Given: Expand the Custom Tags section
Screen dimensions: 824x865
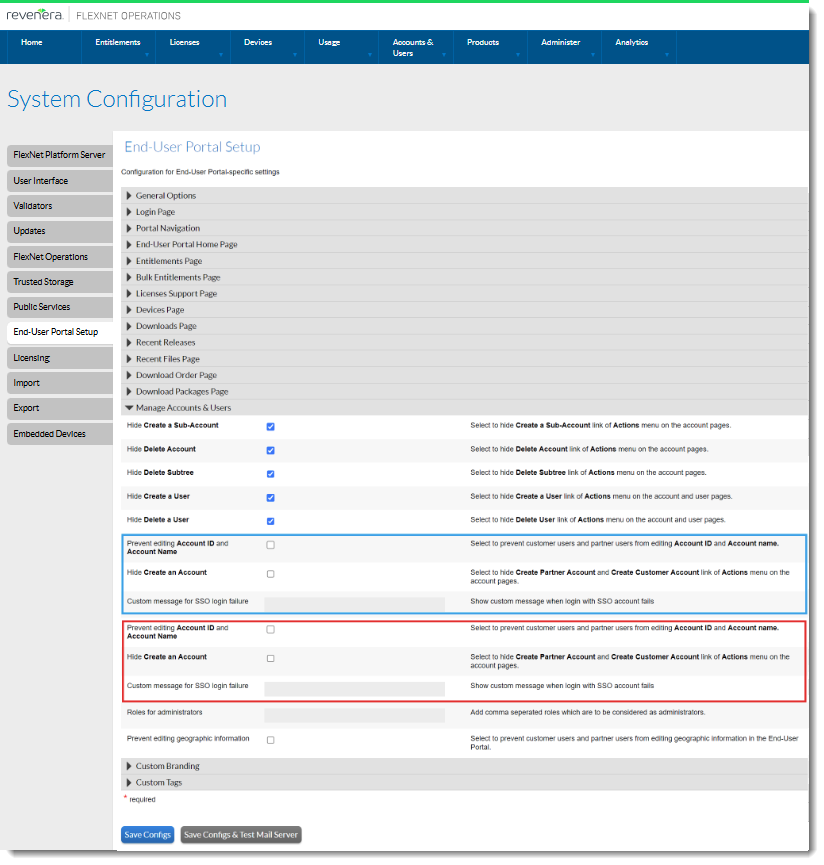Looking at the screenshot, I should tap(159, 782).
